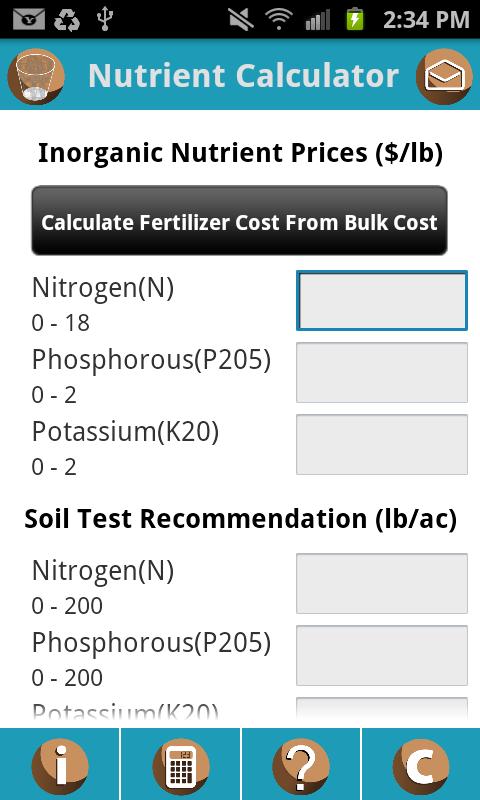Tap the soil test Nitrogen(N) 0 - 200 field

tap(382, 584)
